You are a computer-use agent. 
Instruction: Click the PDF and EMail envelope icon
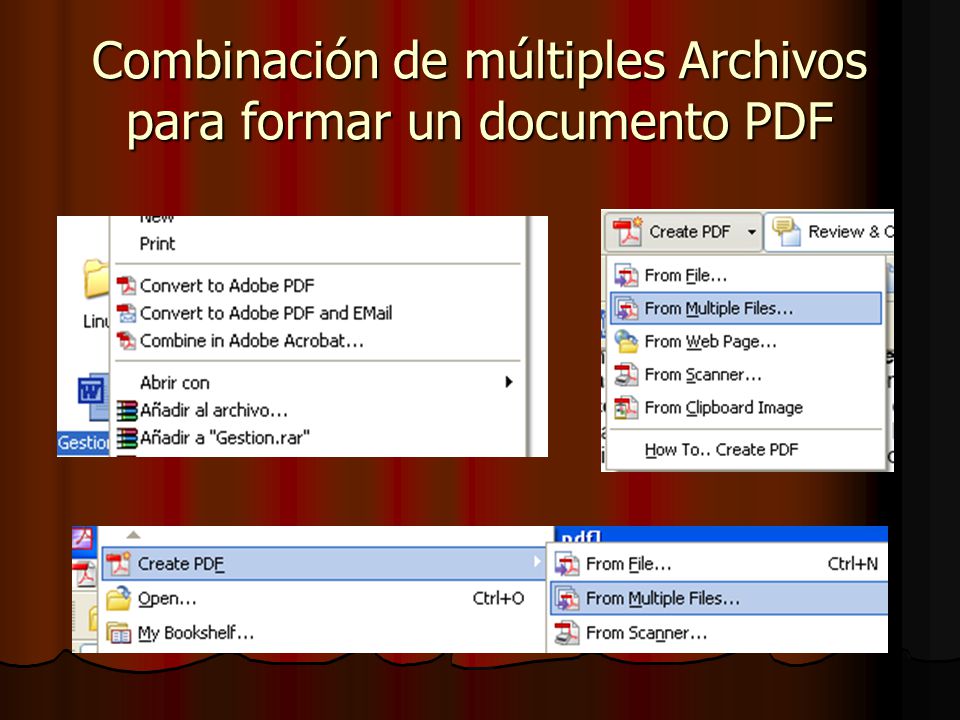coord(126,313)
